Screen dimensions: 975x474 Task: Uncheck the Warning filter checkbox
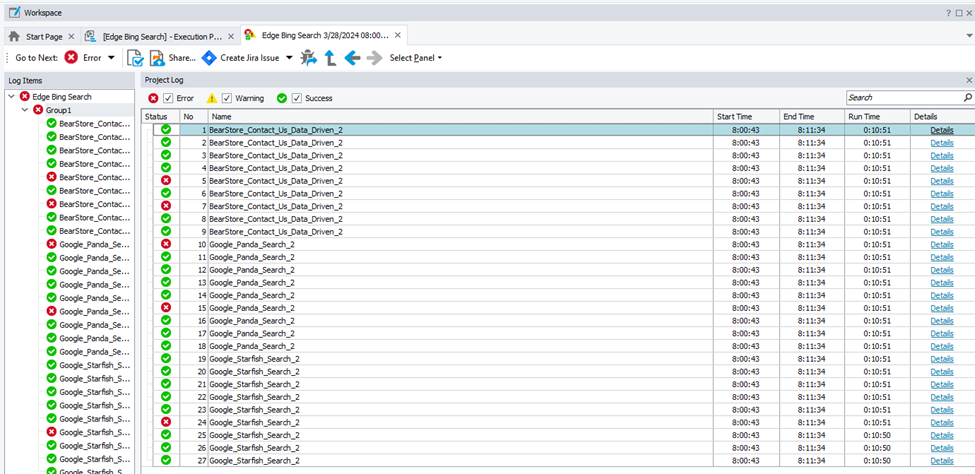click(x=227, y=98)
